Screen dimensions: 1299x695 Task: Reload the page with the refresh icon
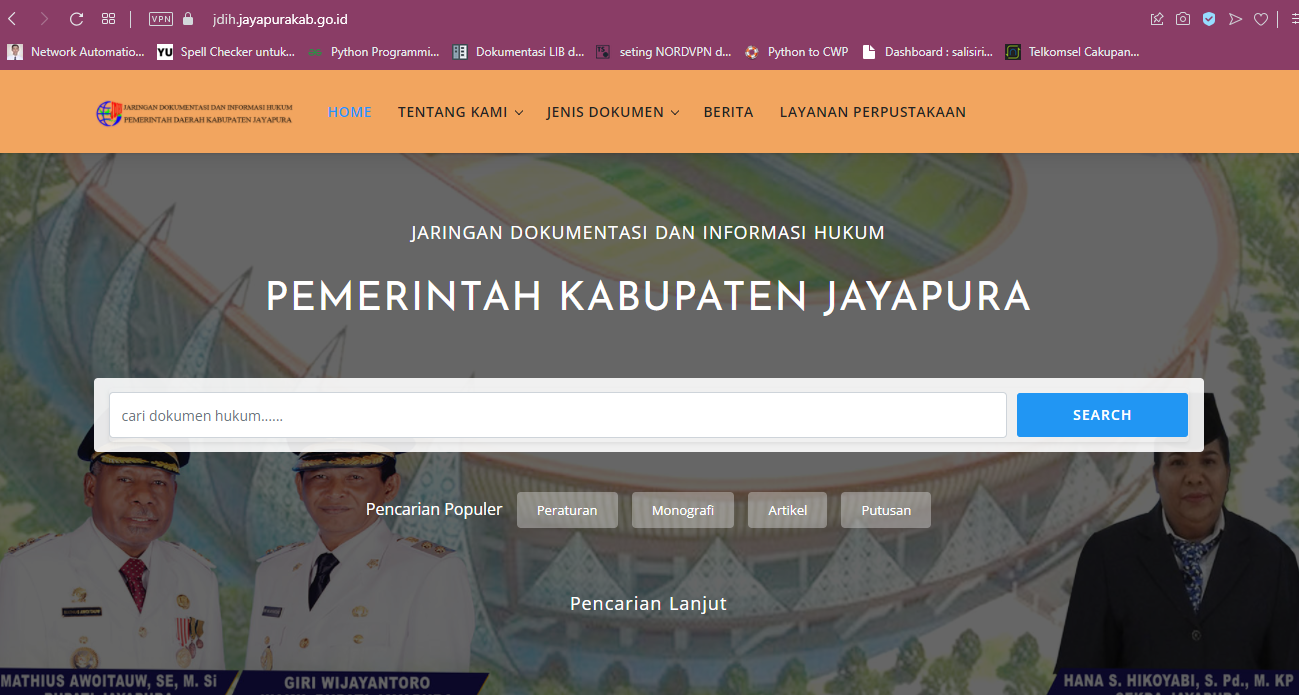point(76,19)
